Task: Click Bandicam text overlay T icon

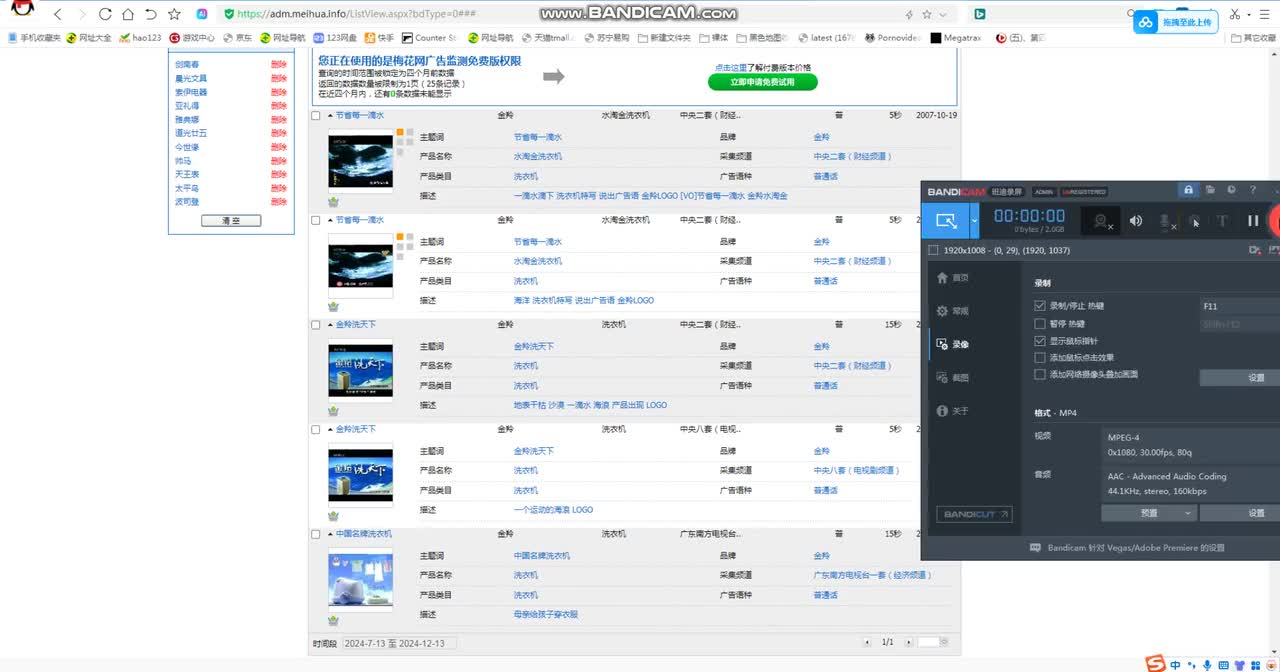Action: point(1222,221)
